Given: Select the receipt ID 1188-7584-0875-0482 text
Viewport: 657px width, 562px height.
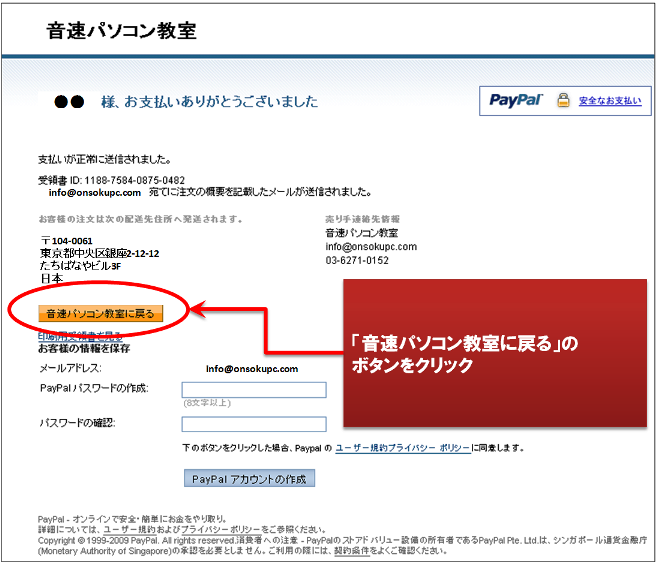Looking at the screenshot, I should [135, 181].
